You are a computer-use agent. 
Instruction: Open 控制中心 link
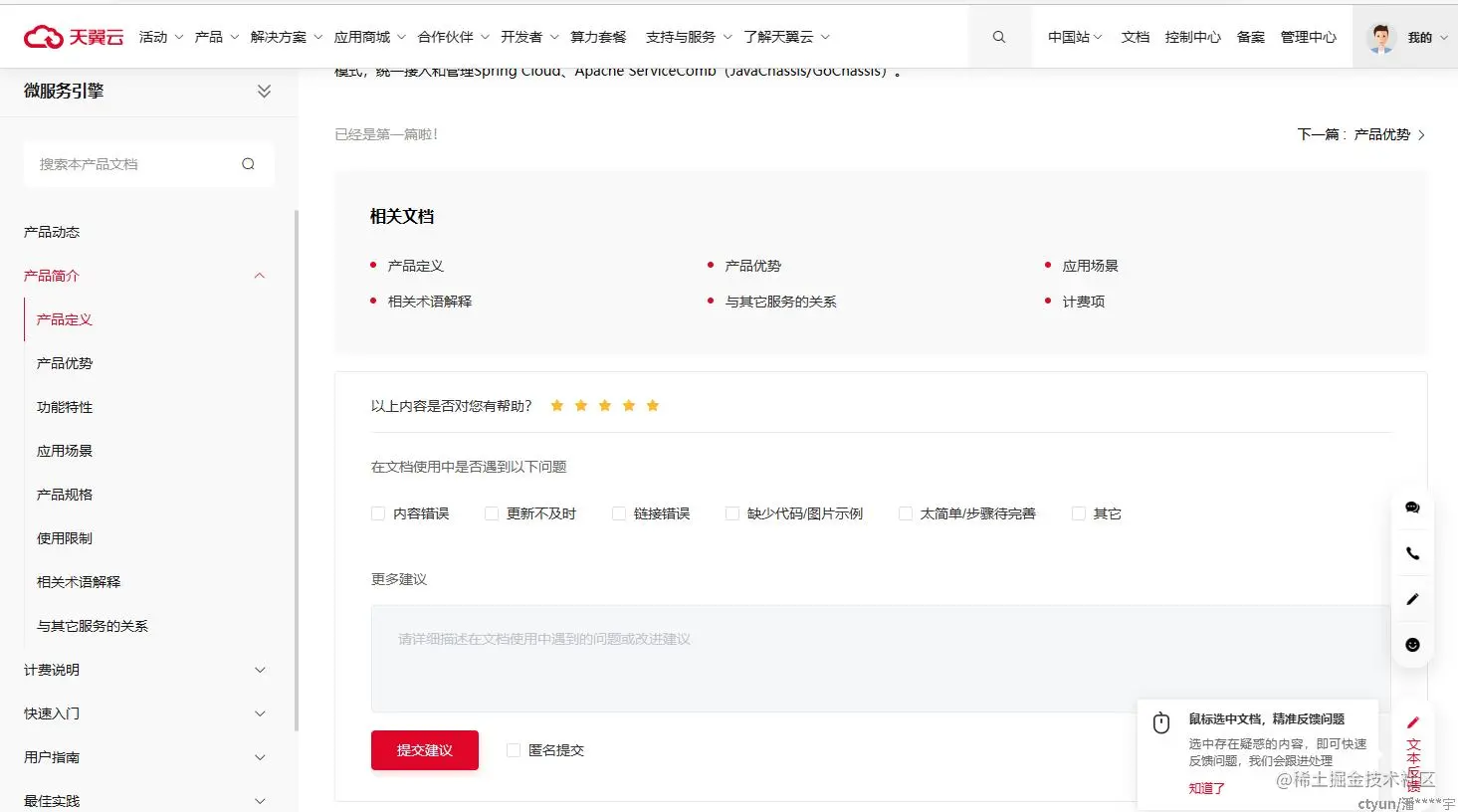click(x=1193, y=37)
